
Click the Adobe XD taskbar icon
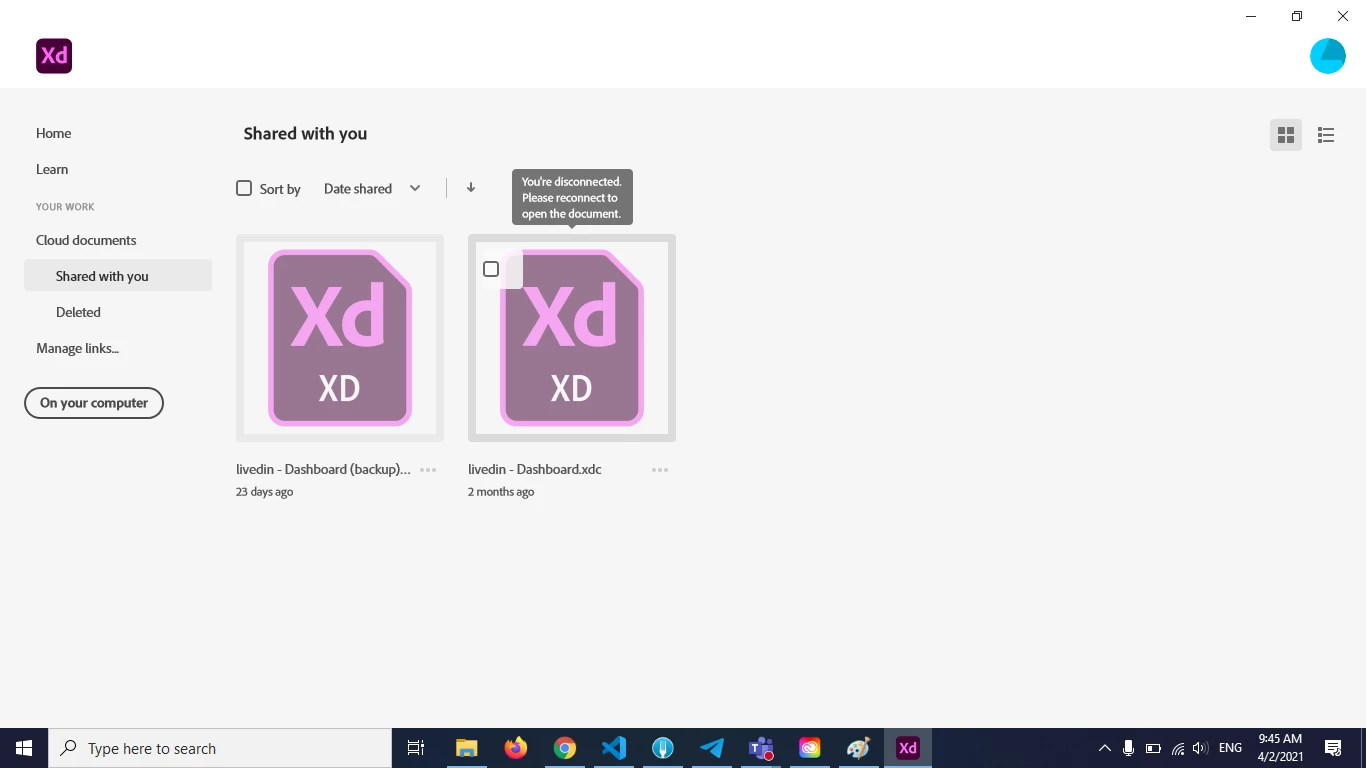pos(908,748)
